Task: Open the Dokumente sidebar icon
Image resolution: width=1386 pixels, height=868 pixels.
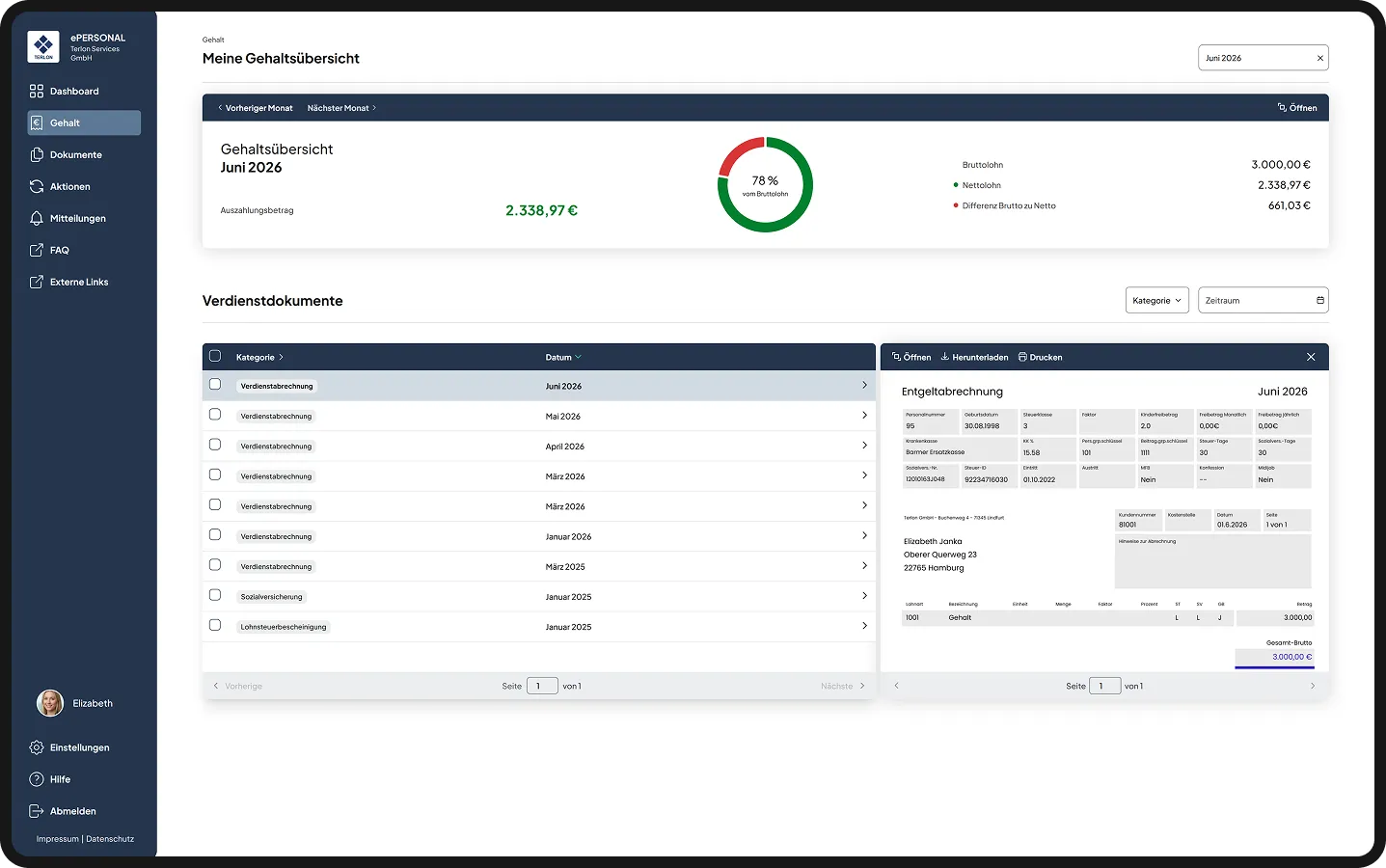Action: coord(37,154)
